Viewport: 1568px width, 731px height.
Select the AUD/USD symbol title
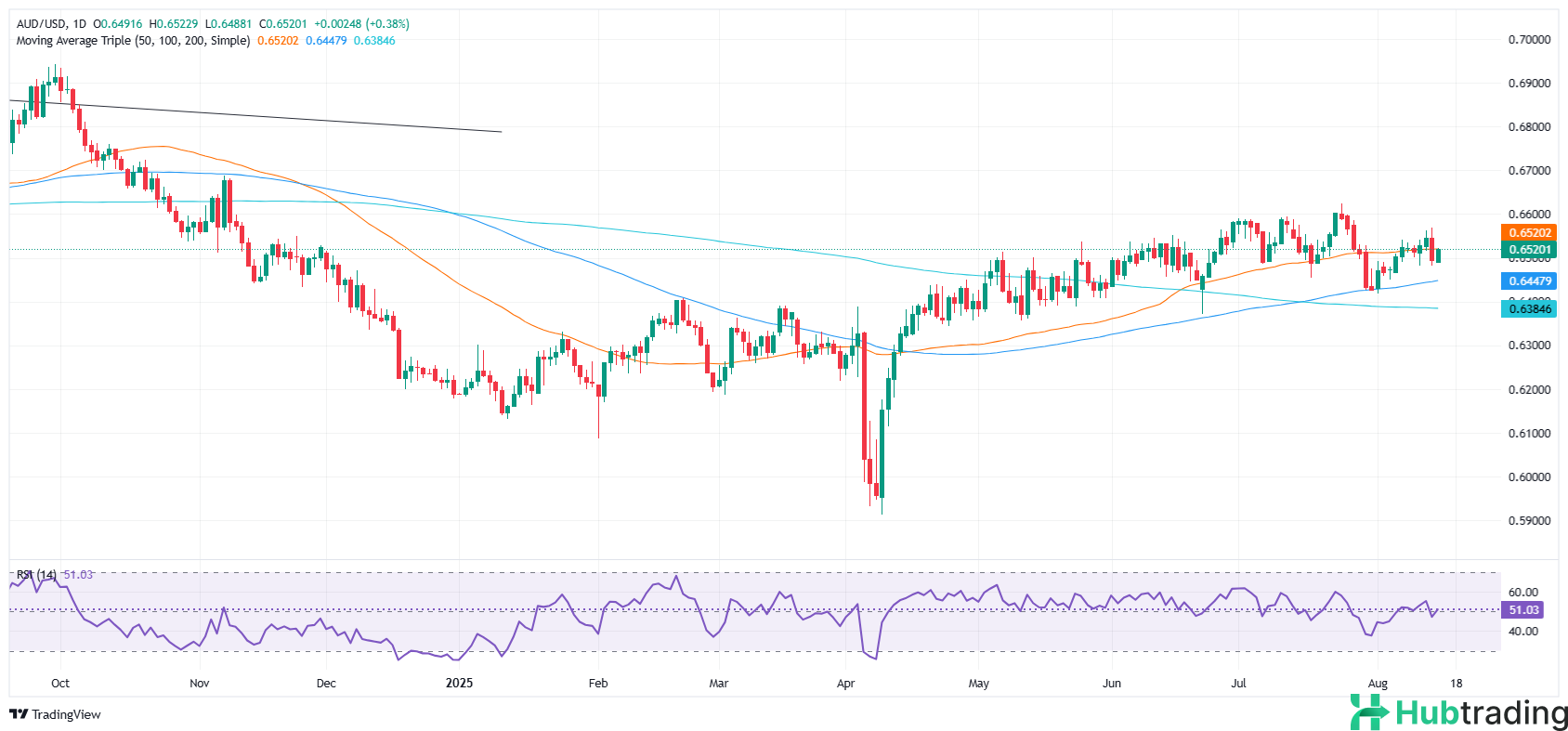tap(42, 24)
